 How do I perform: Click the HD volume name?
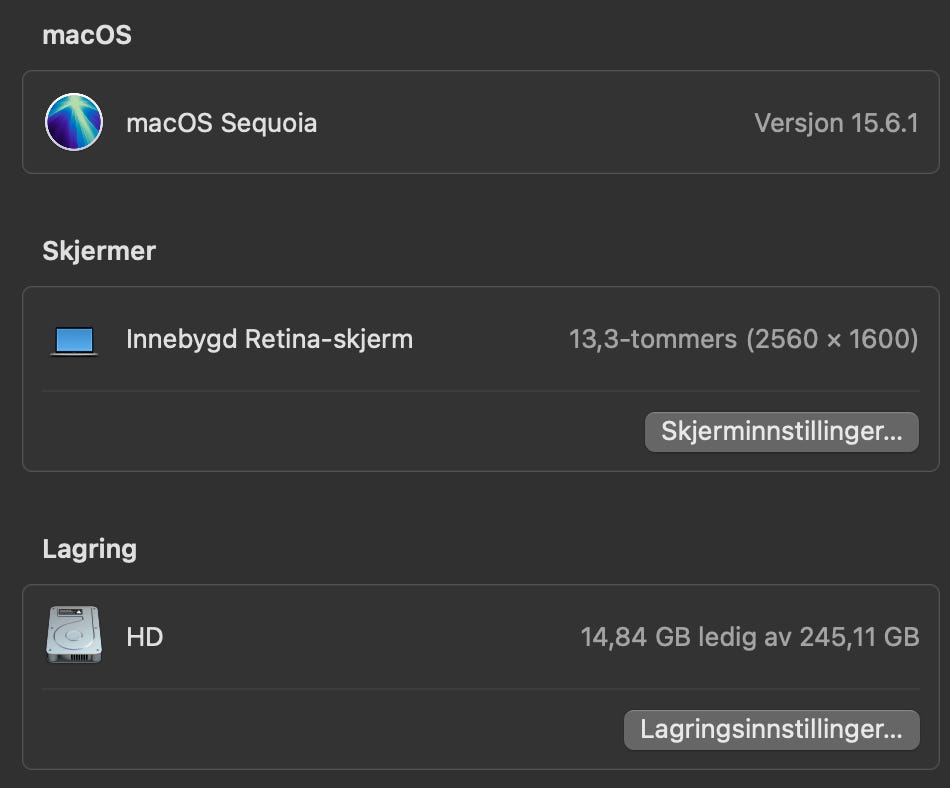pyautogui.click(x=144, y=637)
